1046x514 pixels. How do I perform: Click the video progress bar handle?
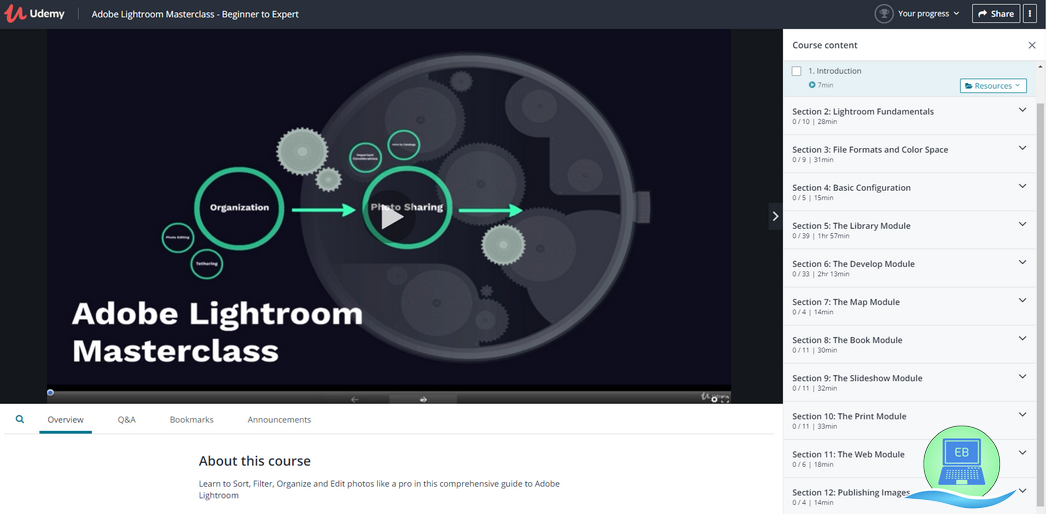(50, 393)
